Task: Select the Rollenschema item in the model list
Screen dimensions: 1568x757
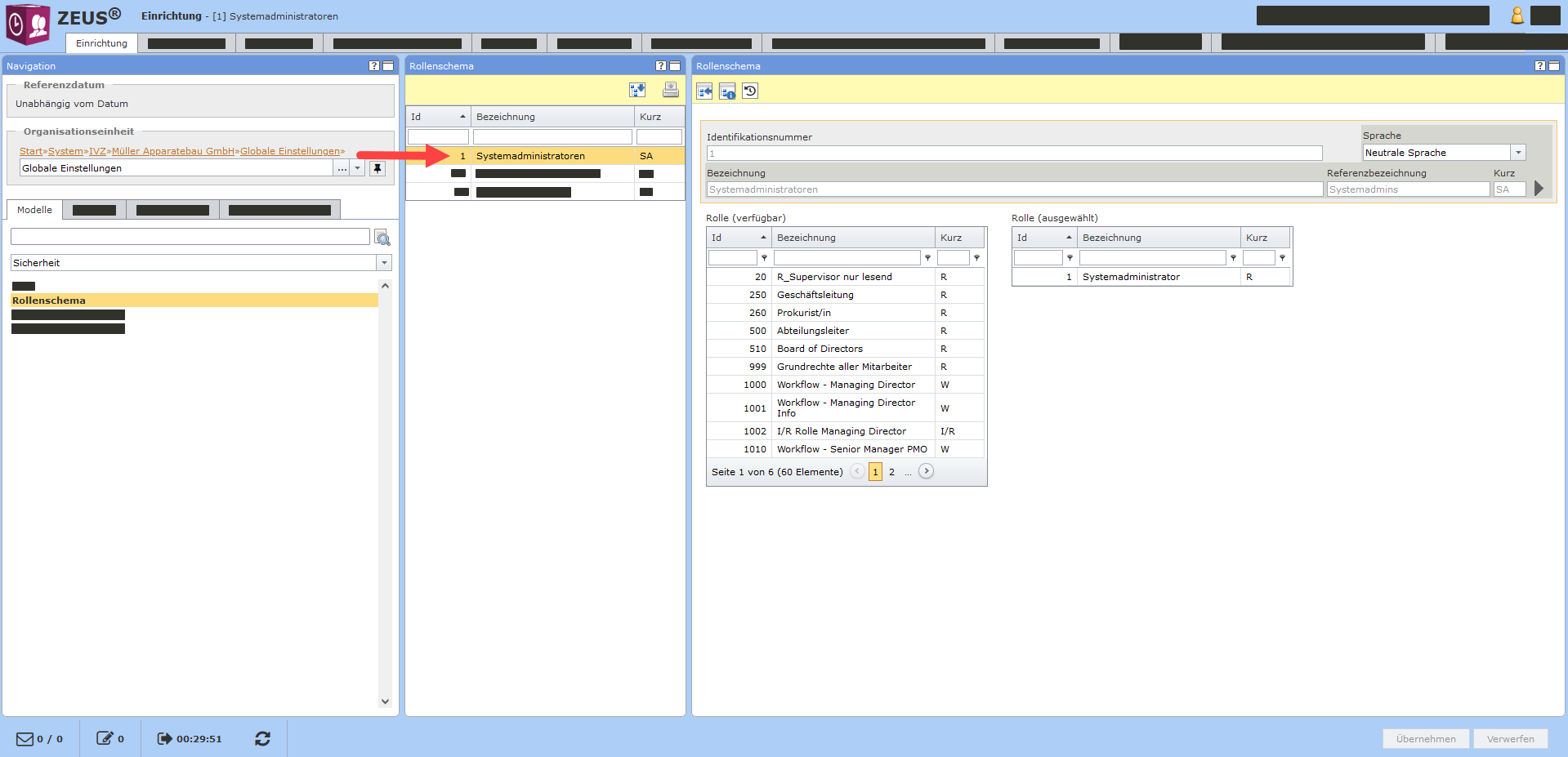Action: point(49,301)
